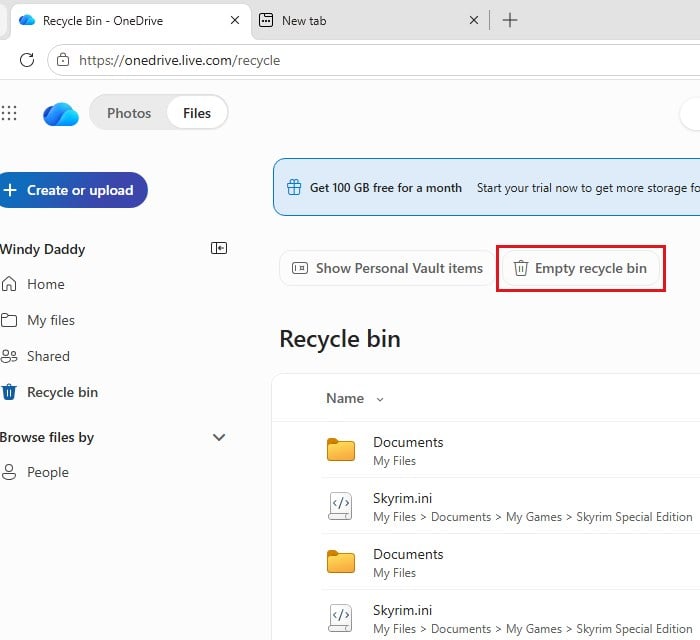Select Recycle bin in sidebar
700x640 pixels.
(62, 392)
